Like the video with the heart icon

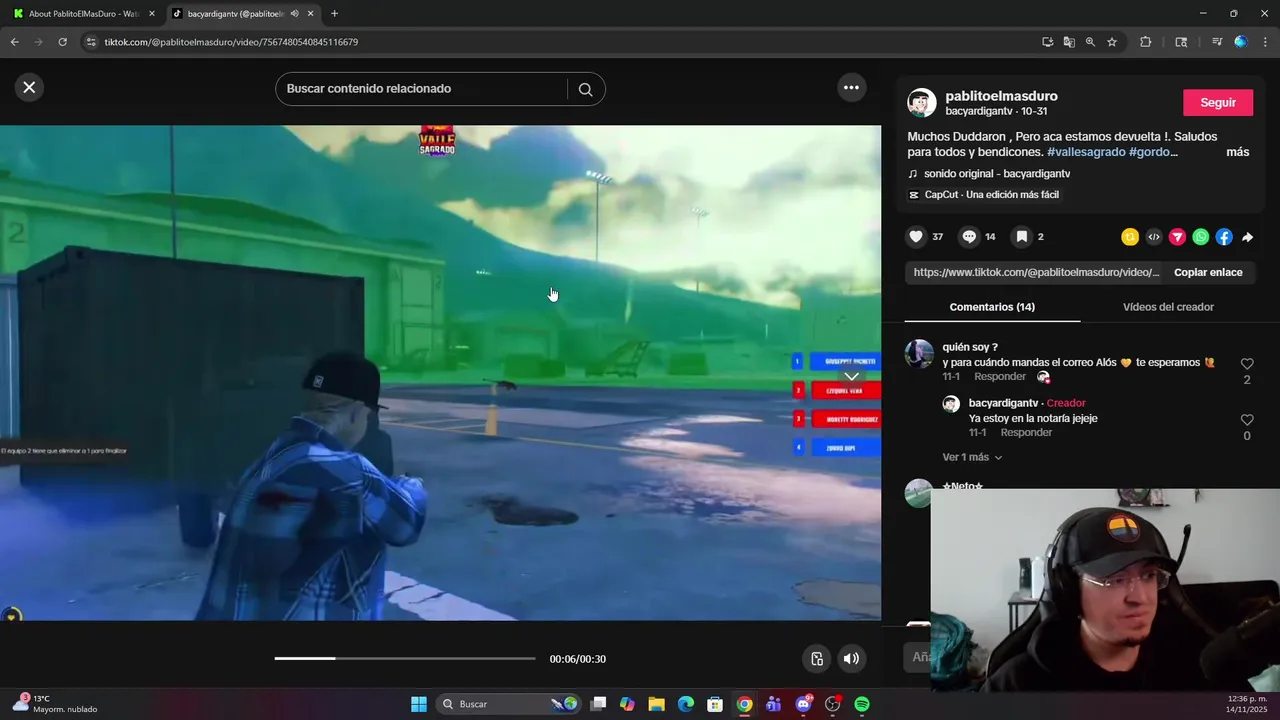tap(915, 237)
